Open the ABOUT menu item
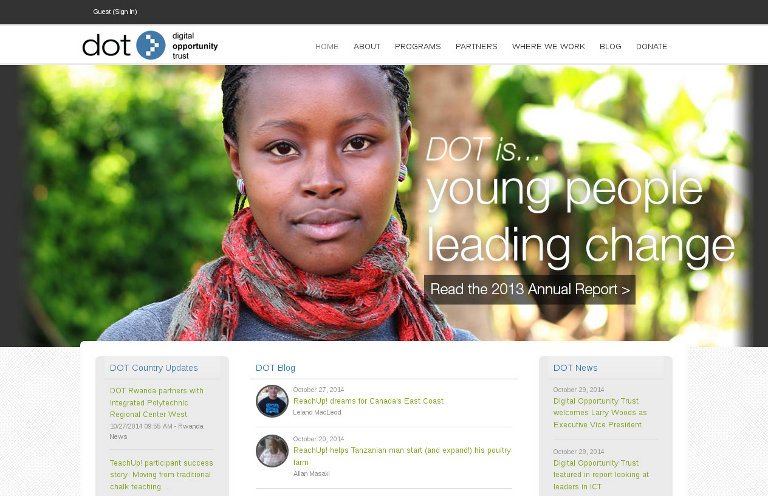Image resolution: width=768 pixels, height=496 pixels. 367,47
